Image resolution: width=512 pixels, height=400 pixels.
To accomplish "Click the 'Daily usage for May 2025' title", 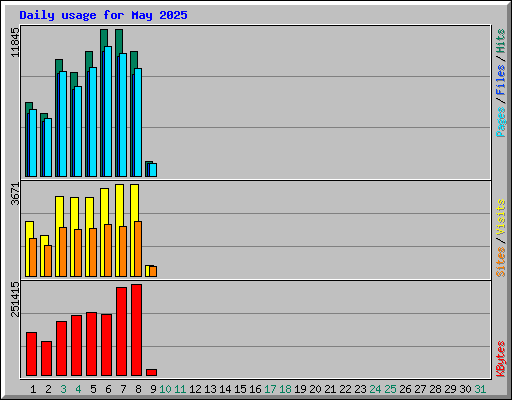I will (x=103, y=15).
